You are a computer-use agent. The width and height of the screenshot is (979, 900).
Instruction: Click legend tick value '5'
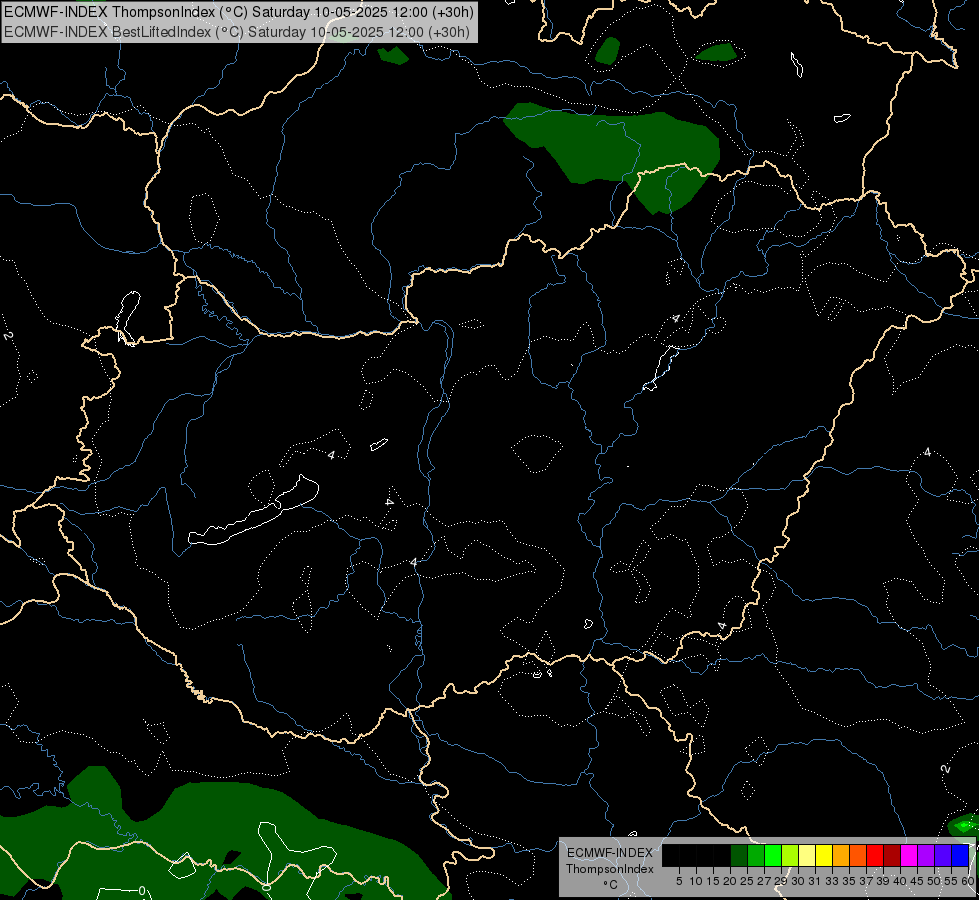click(x=679, y=881)
